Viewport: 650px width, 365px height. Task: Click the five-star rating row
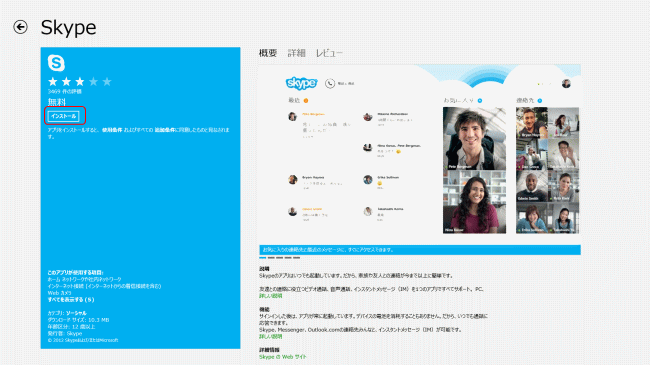(x=80, y=82)
